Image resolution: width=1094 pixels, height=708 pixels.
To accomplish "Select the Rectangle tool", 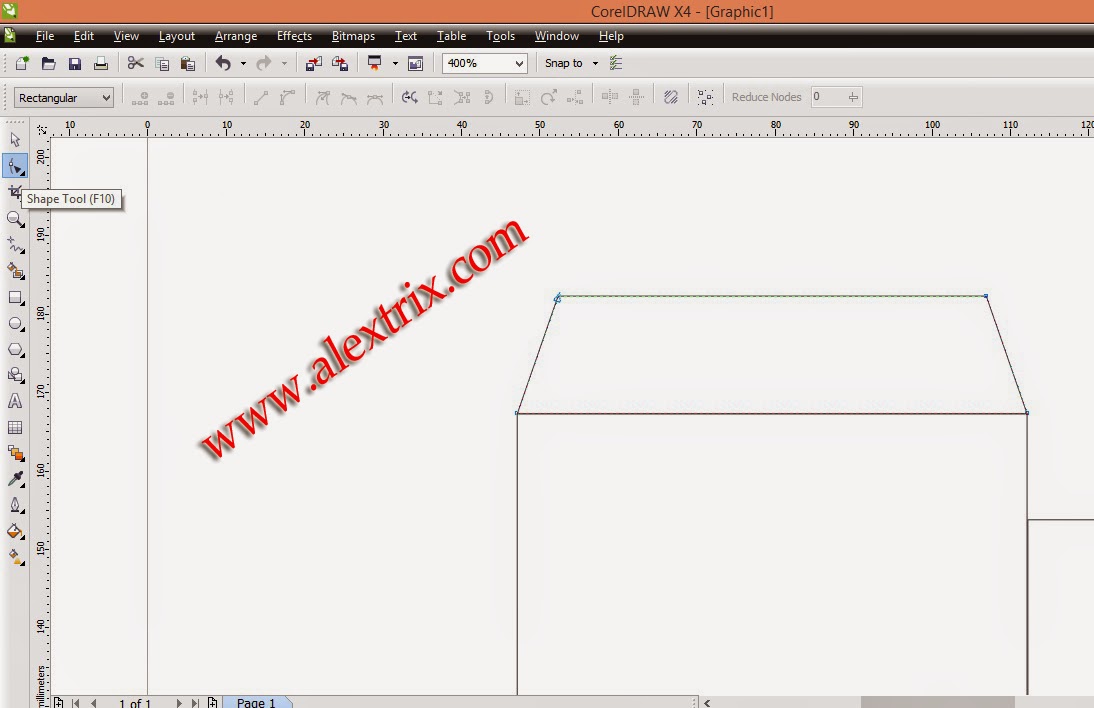I will [15, 298].
